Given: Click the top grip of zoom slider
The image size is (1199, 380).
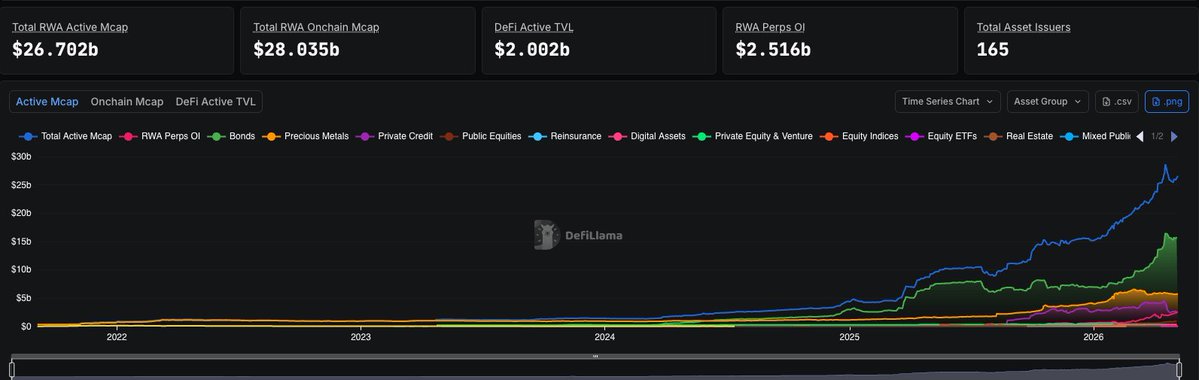Looking at the screenshot, I should [596, 356].
